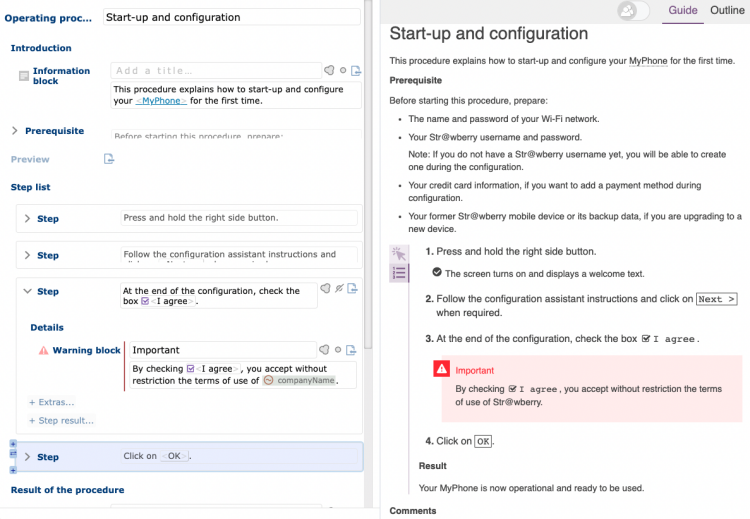Click the OK button in guide step 4
Screen dimensions: 750x519
click(x=483, y=441)
